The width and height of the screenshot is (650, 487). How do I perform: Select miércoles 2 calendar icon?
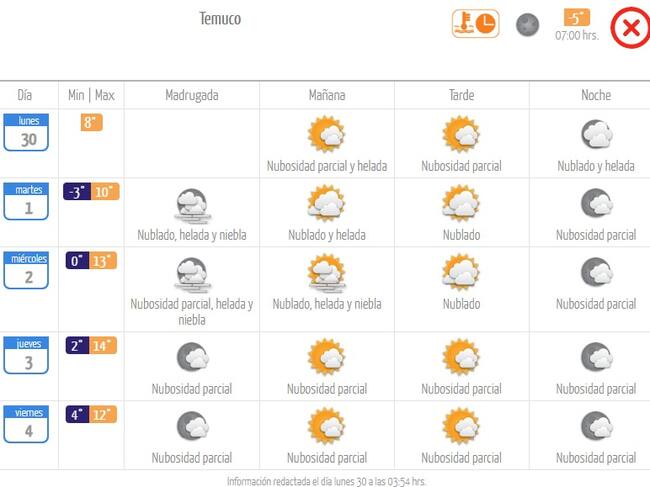[x=26, y=270]
